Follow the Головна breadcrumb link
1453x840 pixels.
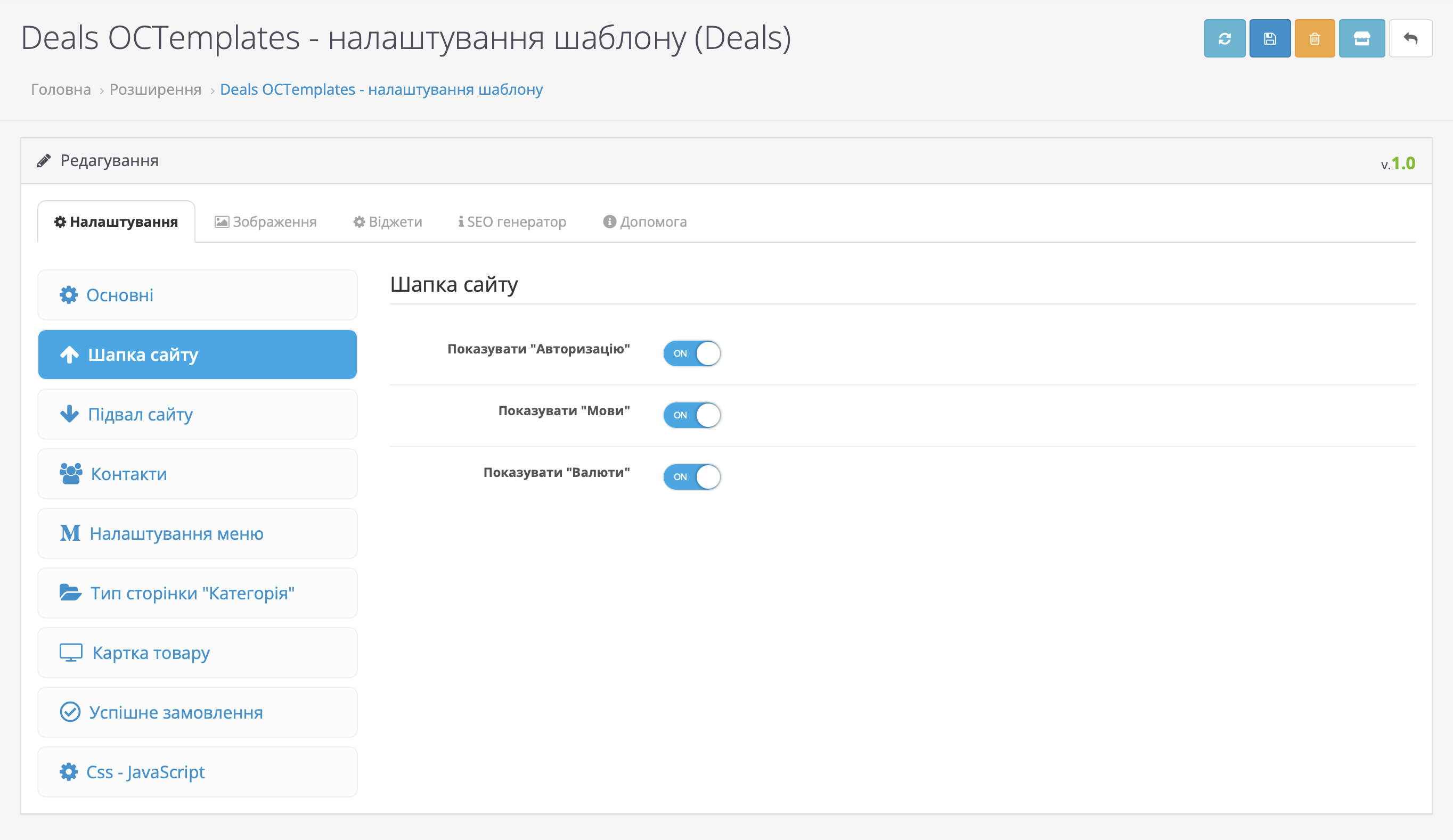61,89
